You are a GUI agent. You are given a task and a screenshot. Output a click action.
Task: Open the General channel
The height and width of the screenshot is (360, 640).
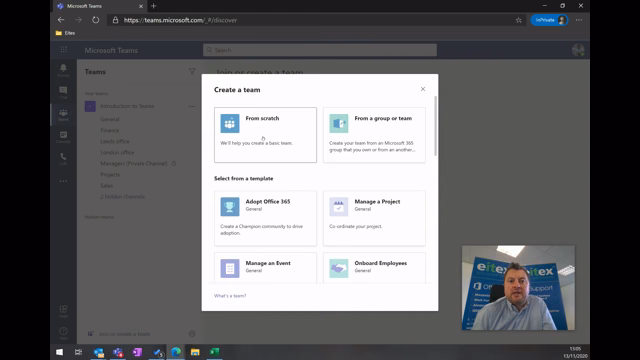110,119
